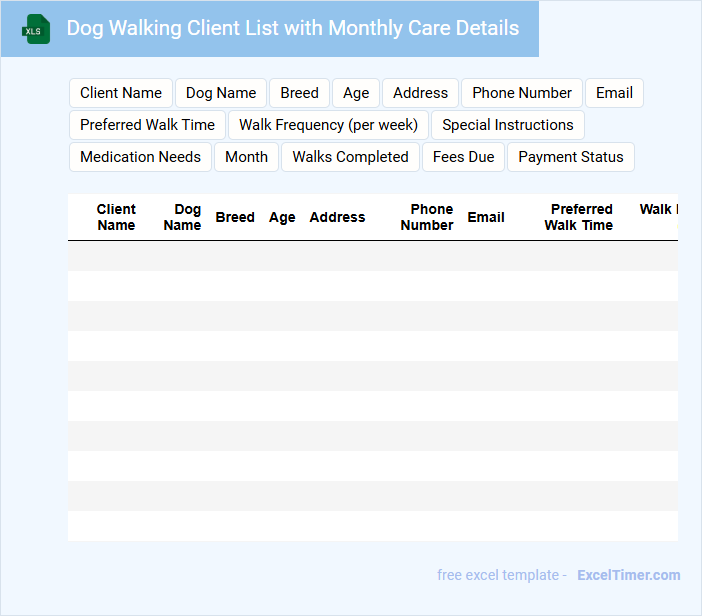Choose the Age tag
The height and width of the screenshot is (616, 702).
click(356, 93)
